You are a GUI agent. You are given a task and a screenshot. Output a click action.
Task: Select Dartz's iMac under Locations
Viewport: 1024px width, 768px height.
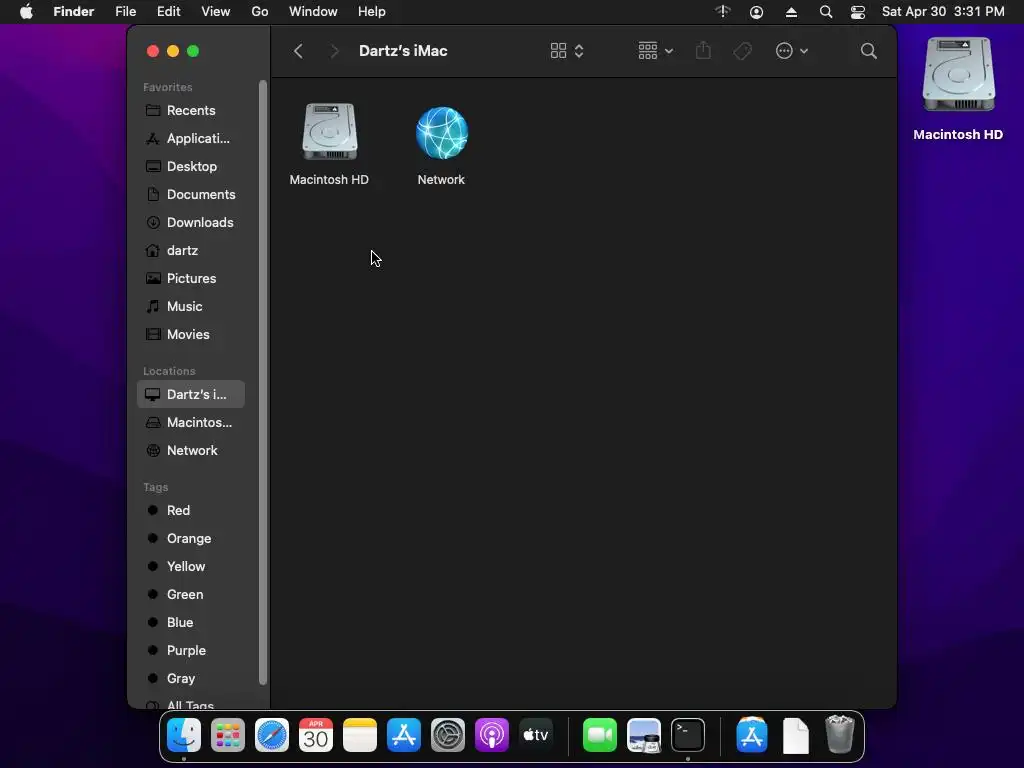(x=191, y=394)
